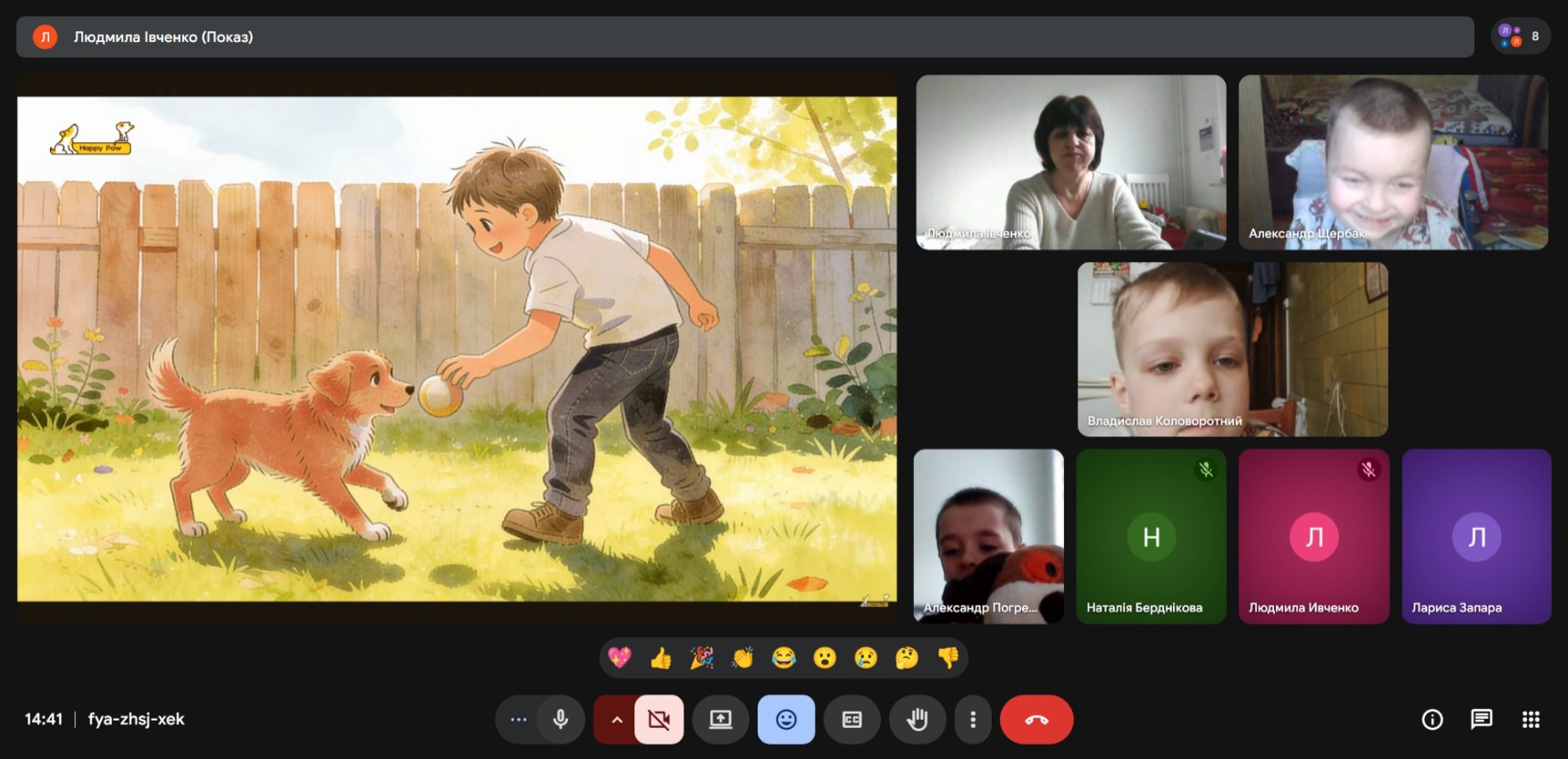Toggle the microphone on or off
This screenshot has width=1568, height=759.
pyautogui.click(x=561, y=720)
